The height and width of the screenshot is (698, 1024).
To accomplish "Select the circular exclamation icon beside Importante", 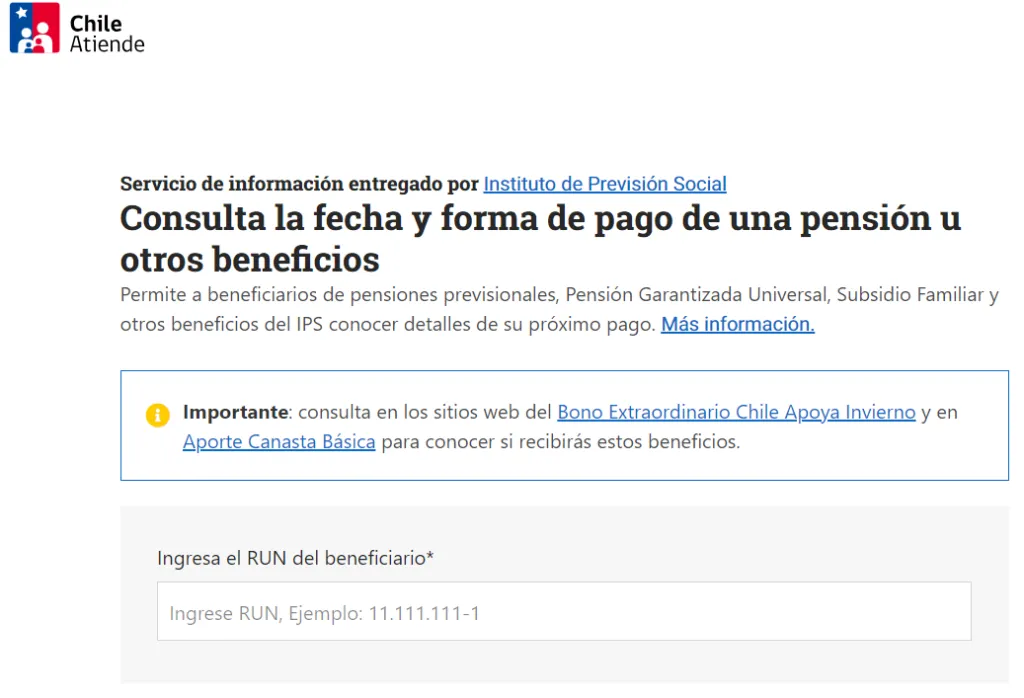I will pyautogui.click(x=157, y=414).
